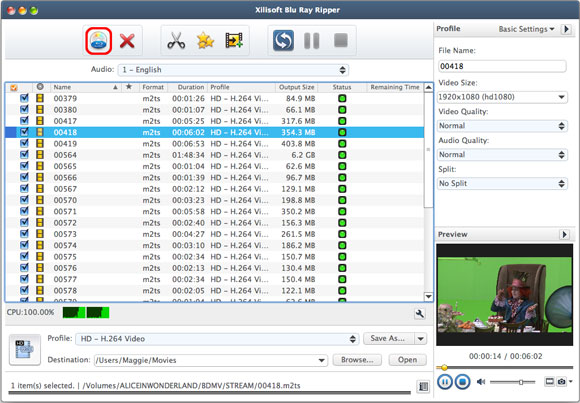The image size is (580, 403).
Task: Toggle the check-all box in table header
Action: [x=14, y=88]
